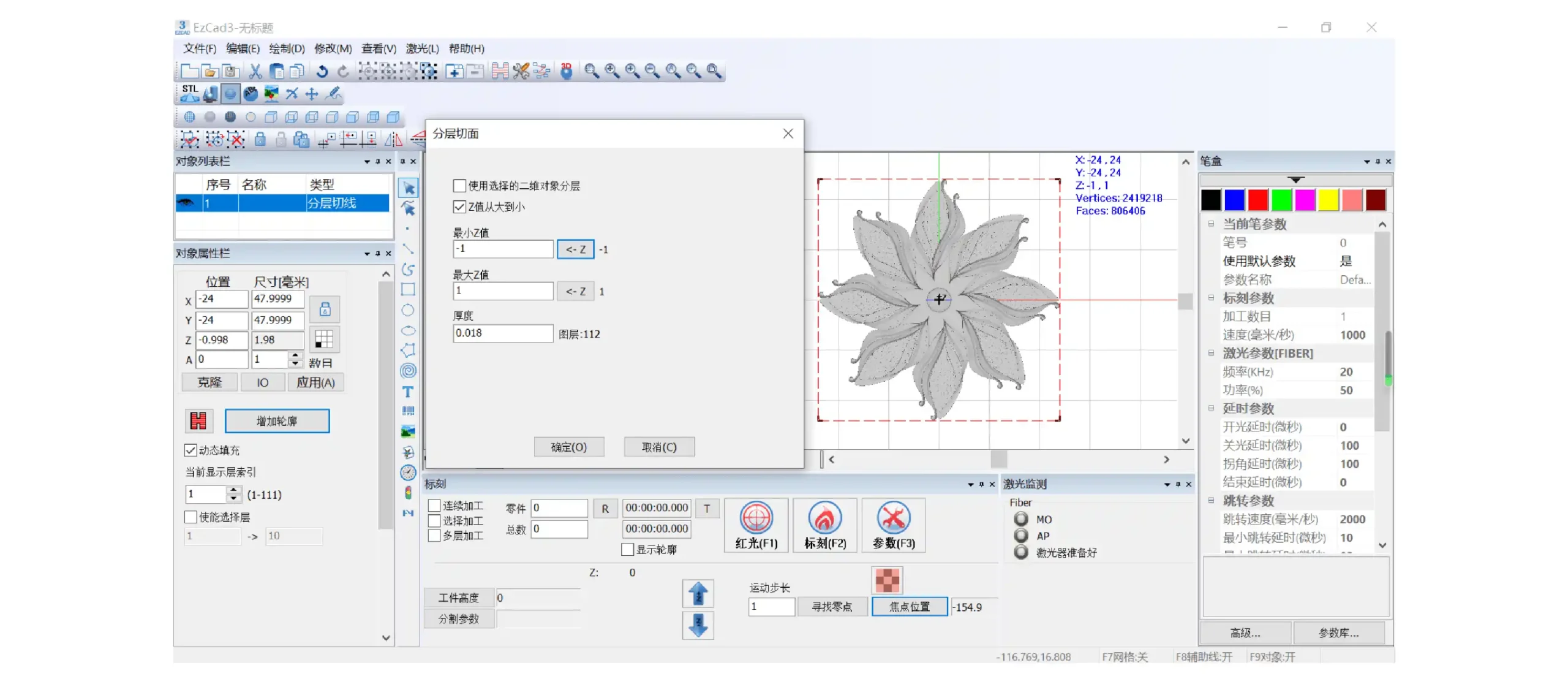Click the 最大Z值 input field

(502, 291)
